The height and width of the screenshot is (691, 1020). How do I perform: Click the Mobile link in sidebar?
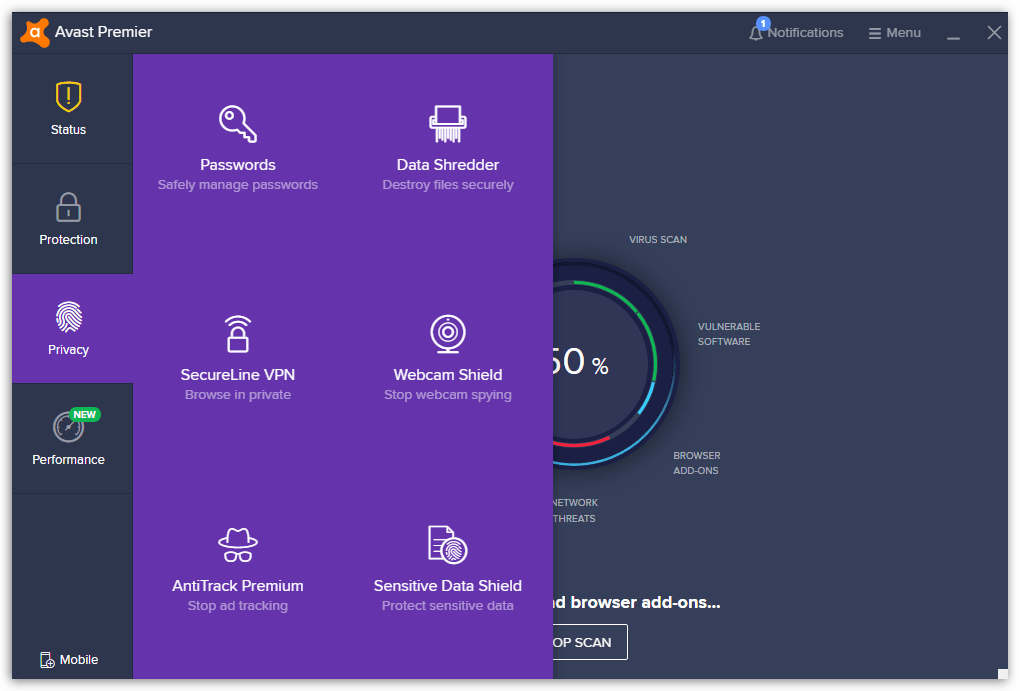pyautogui.click(x=69, y=660)
